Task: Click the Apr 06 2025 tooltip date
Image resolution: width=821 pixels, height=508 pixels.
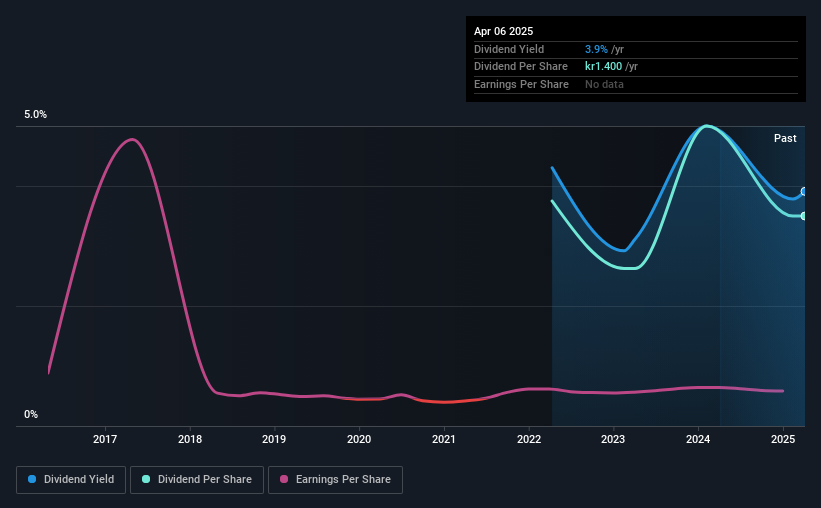Action: click(x=503, y=31)
